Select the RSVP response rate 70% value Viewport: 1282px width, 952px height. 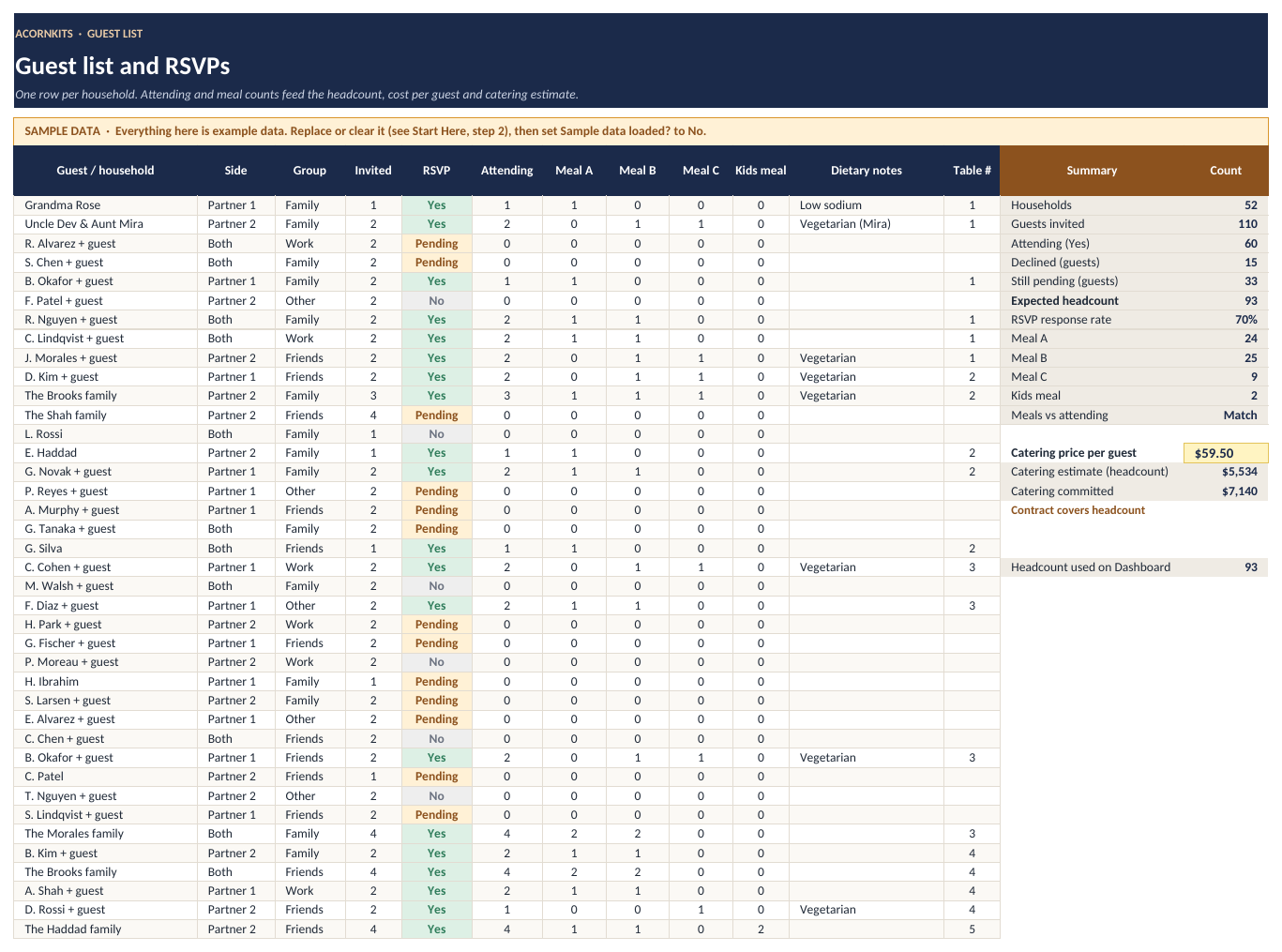coord(1226,320)
